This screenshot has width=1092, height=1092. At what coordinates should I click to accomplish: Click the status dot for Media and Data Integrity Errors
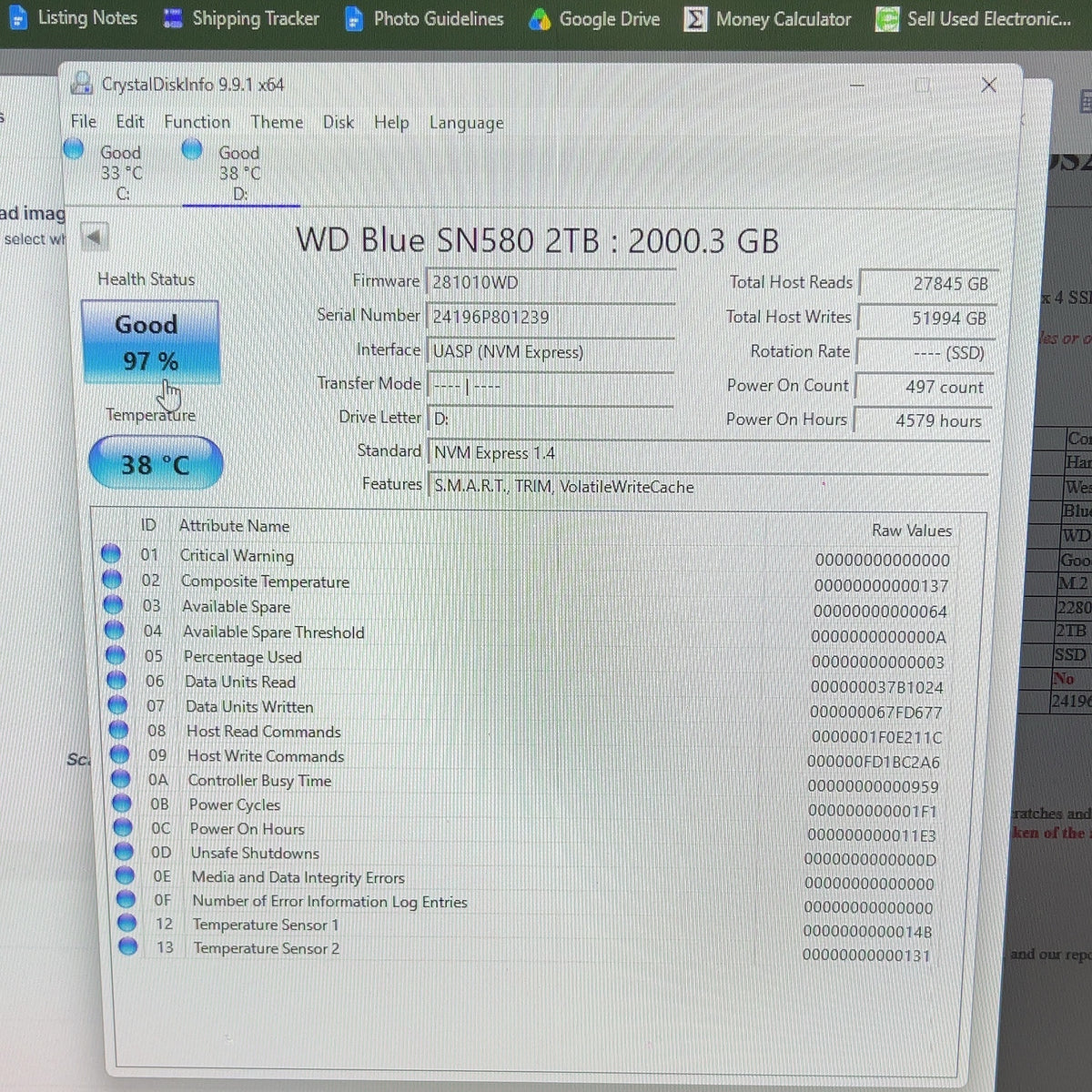point(126,875)
